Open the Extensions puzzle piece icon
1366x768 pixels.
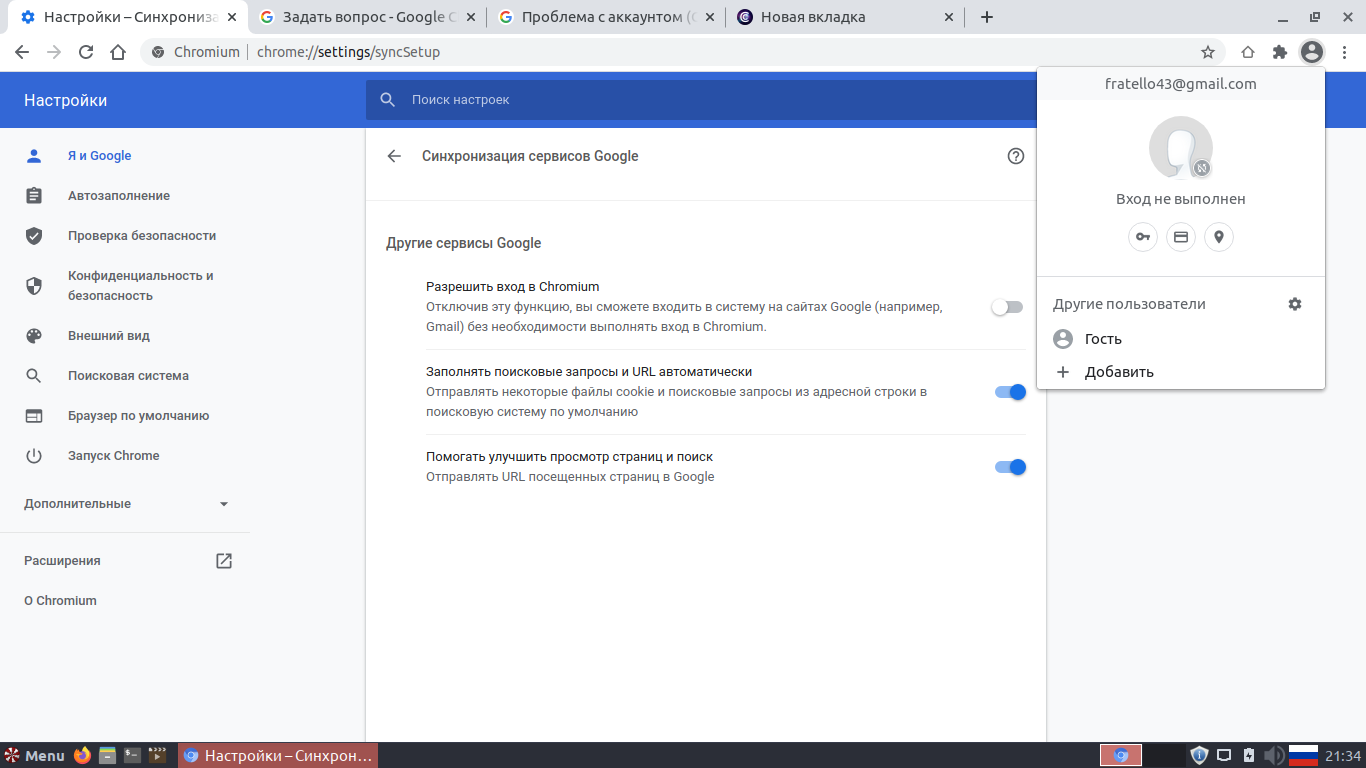pos(1279,52)
